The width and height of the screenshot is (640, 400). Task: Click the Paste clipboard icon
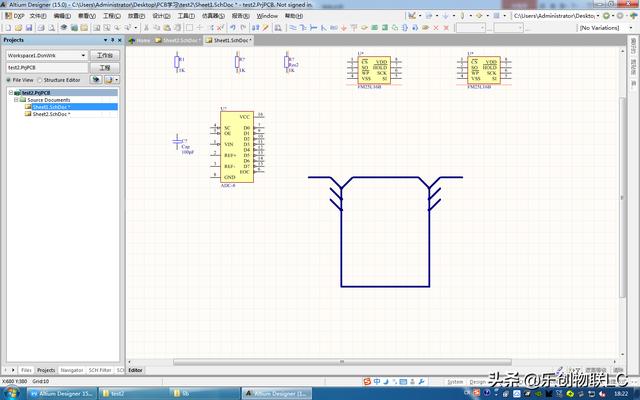point(167,28)
